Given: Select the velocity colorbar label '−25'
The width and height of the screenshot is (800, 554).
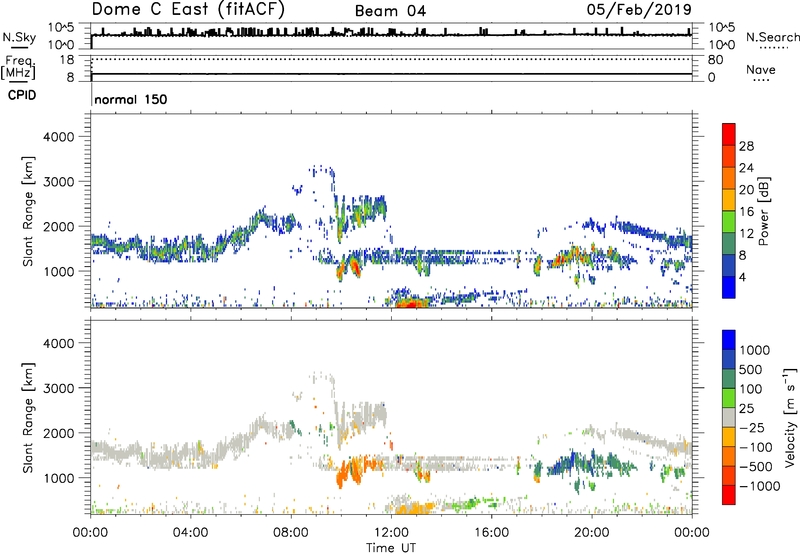Looking at the screenshot, I should (753, 428).
